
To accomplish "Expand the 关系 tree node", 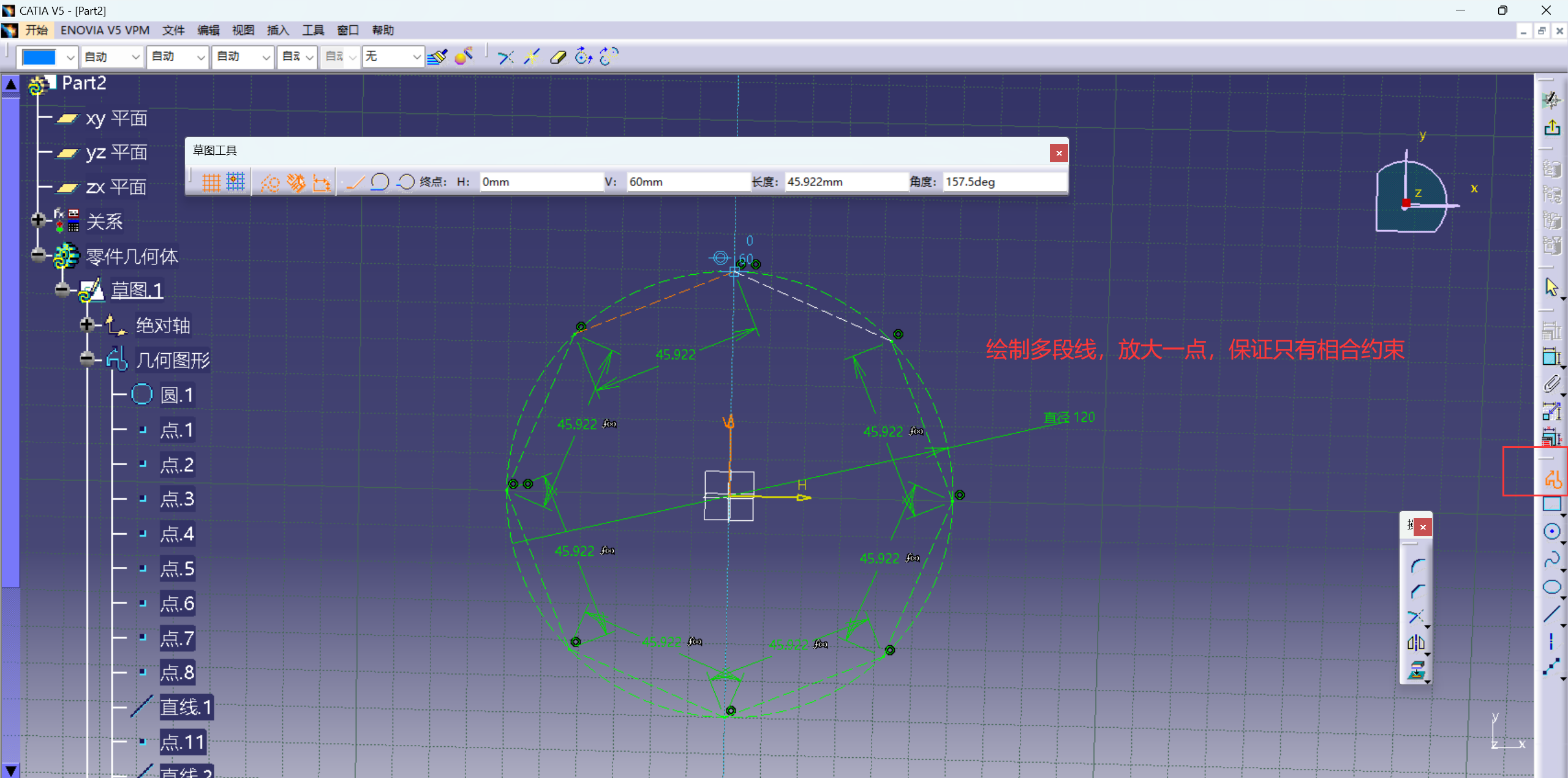I will pyautogui.click(x=38, y=220).
